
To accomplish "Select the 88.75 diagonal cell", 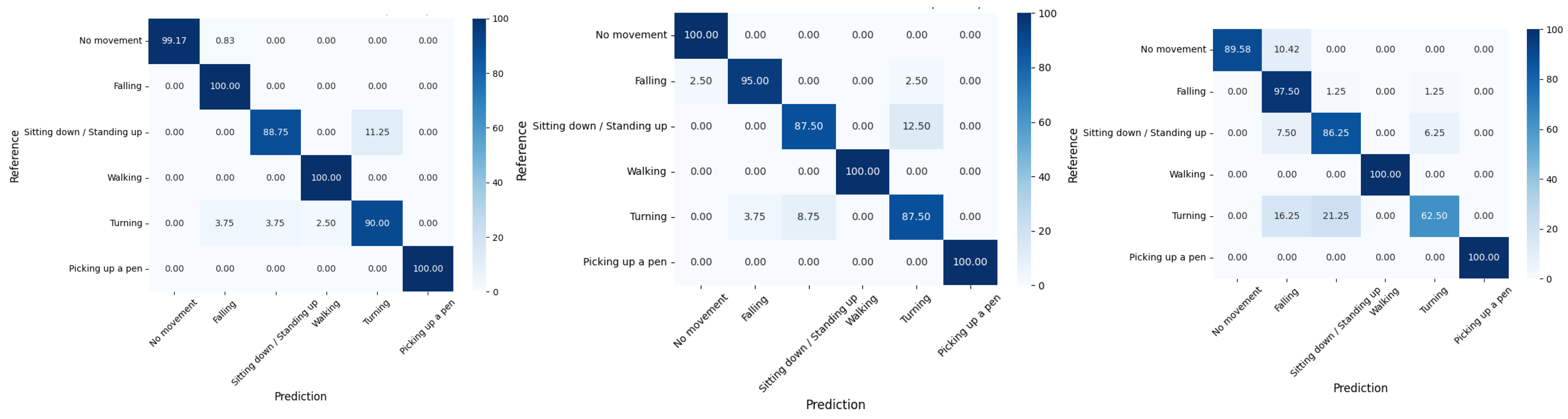I will 275,132.
